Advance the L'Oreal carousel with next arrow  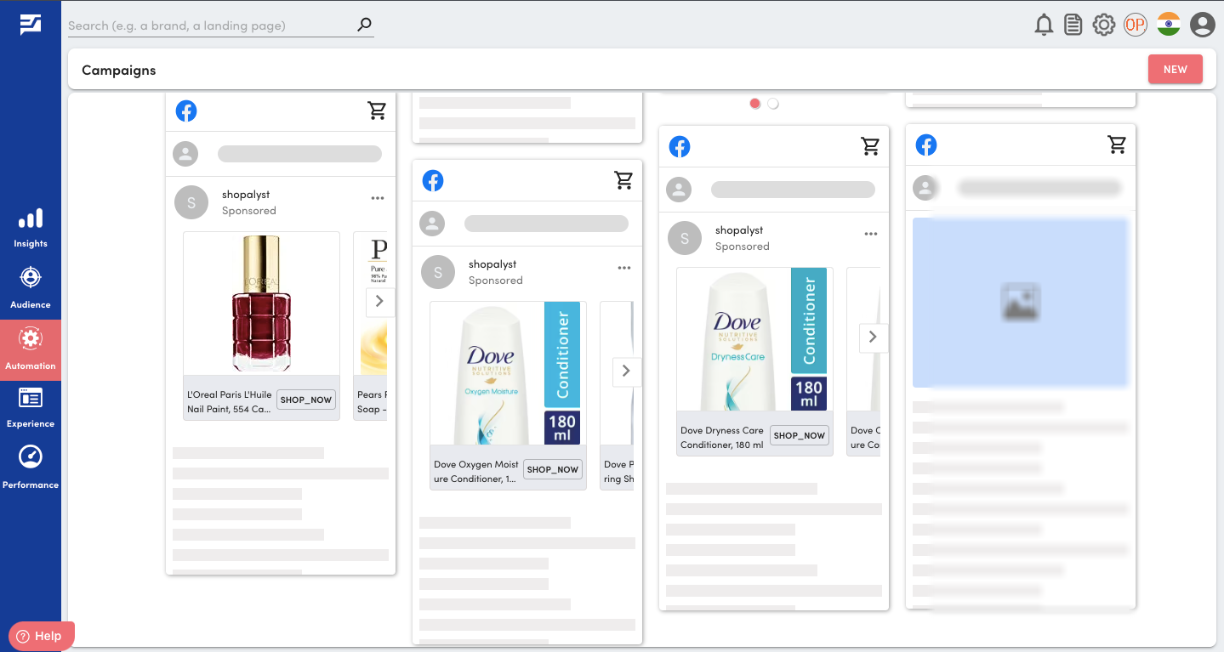pos(379,301)
